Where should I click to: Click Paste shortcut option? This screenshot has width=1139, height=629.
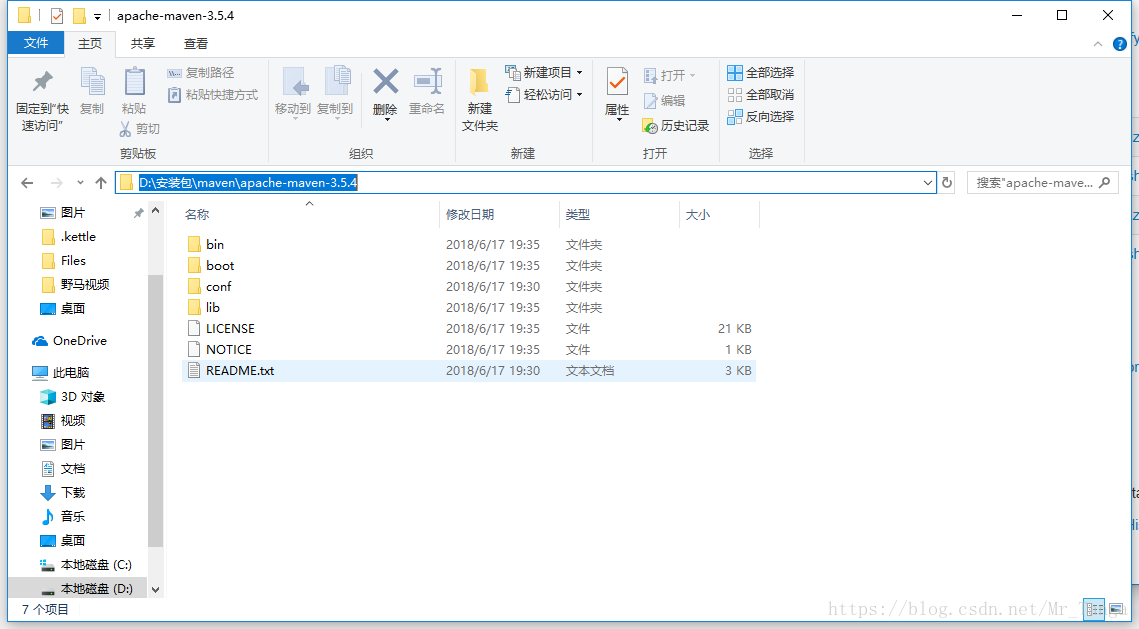point(213,94)
